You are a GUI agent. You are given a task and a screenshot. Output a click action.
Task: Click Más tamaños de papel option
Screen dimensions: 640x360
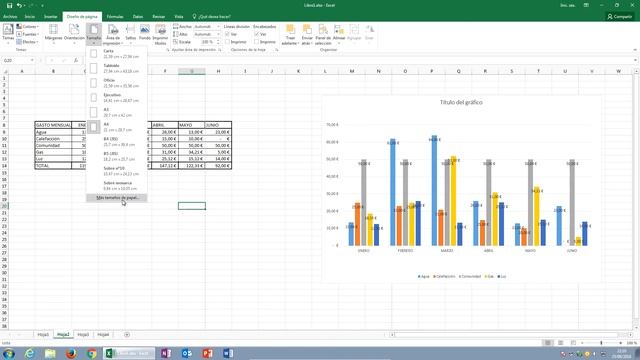coord(116,198)
